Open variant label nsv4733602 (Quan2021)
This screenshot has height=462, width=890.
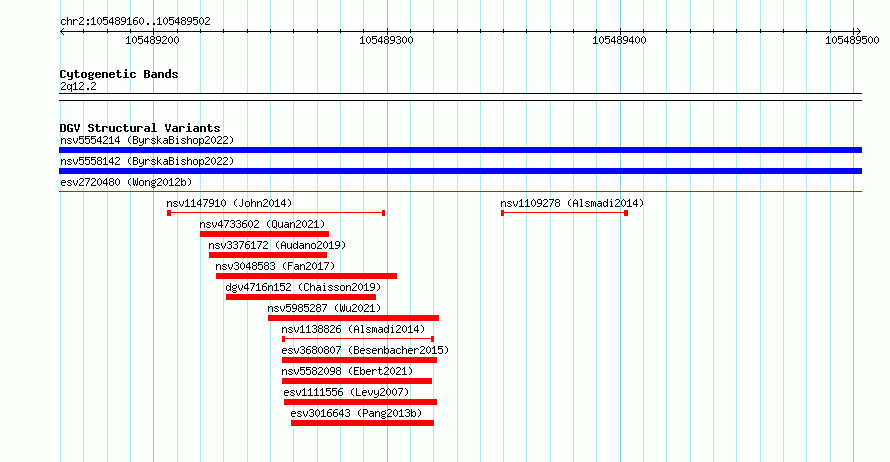262,224
